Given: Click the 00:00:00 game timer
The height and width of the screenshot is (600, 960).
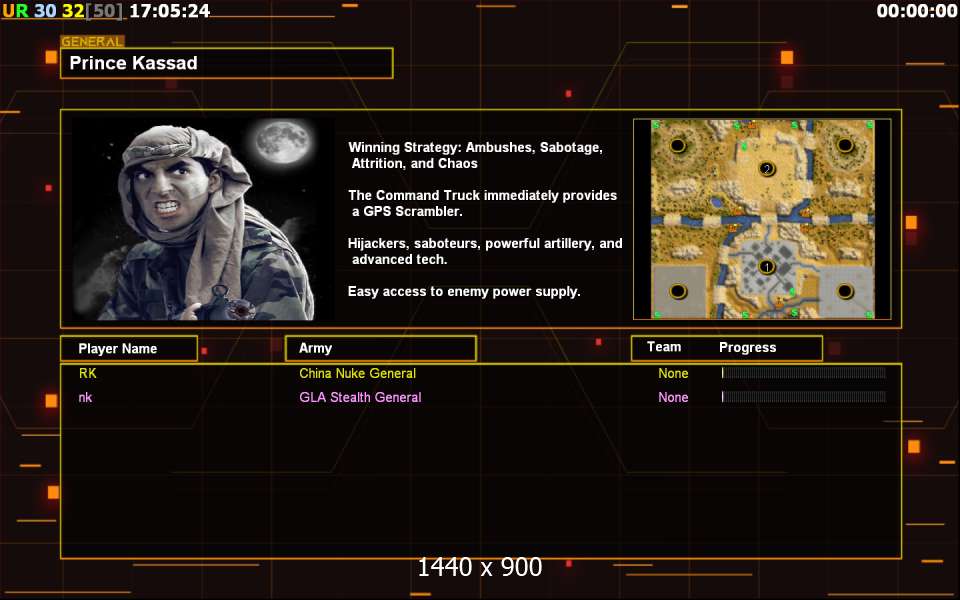Looking at the screenshot, I should click(x=917, y=11).
